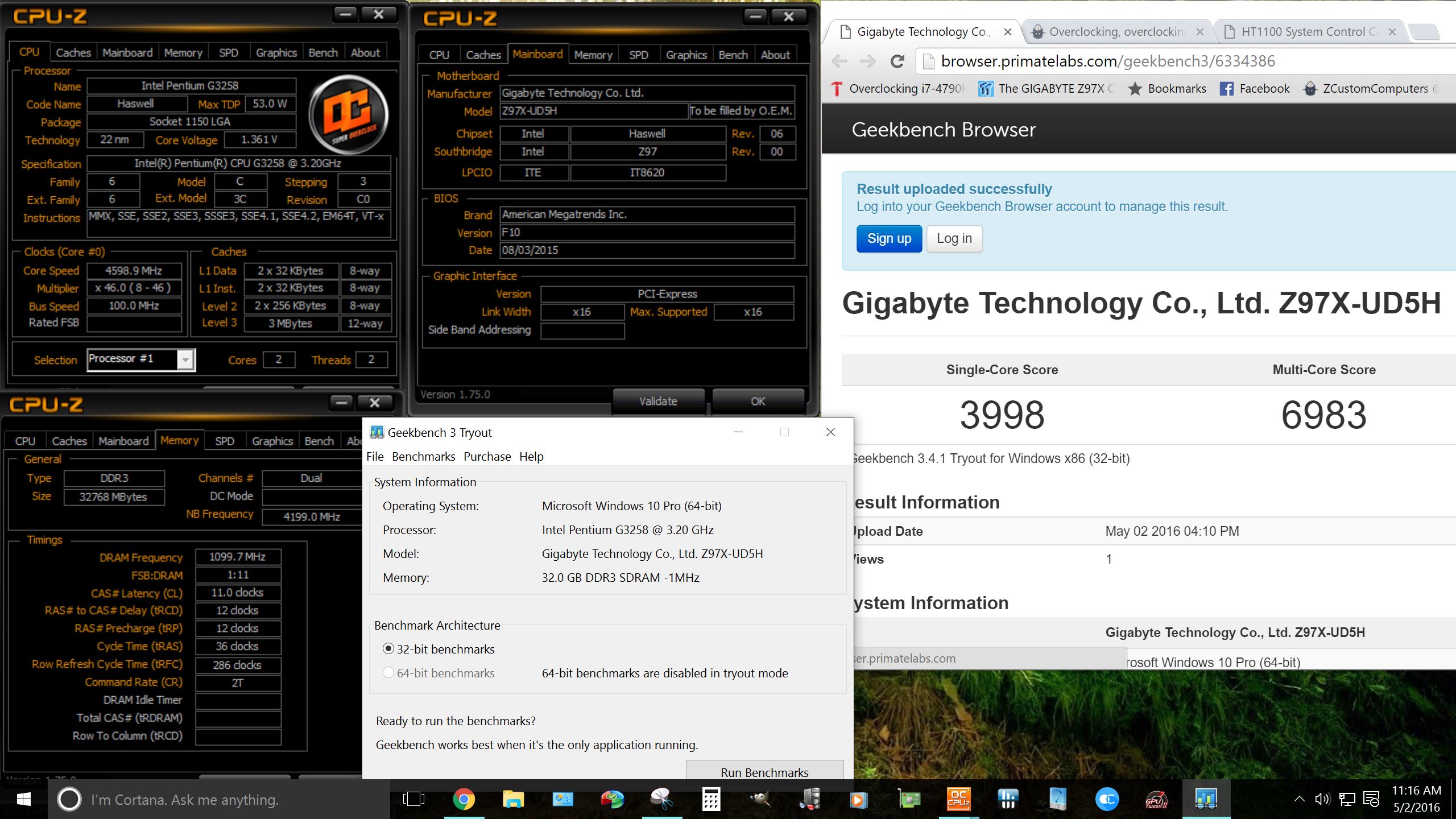The image size is (1456, 819).
Task: Open the Geekbench Benchmarks menu
Action: point(424,457)
